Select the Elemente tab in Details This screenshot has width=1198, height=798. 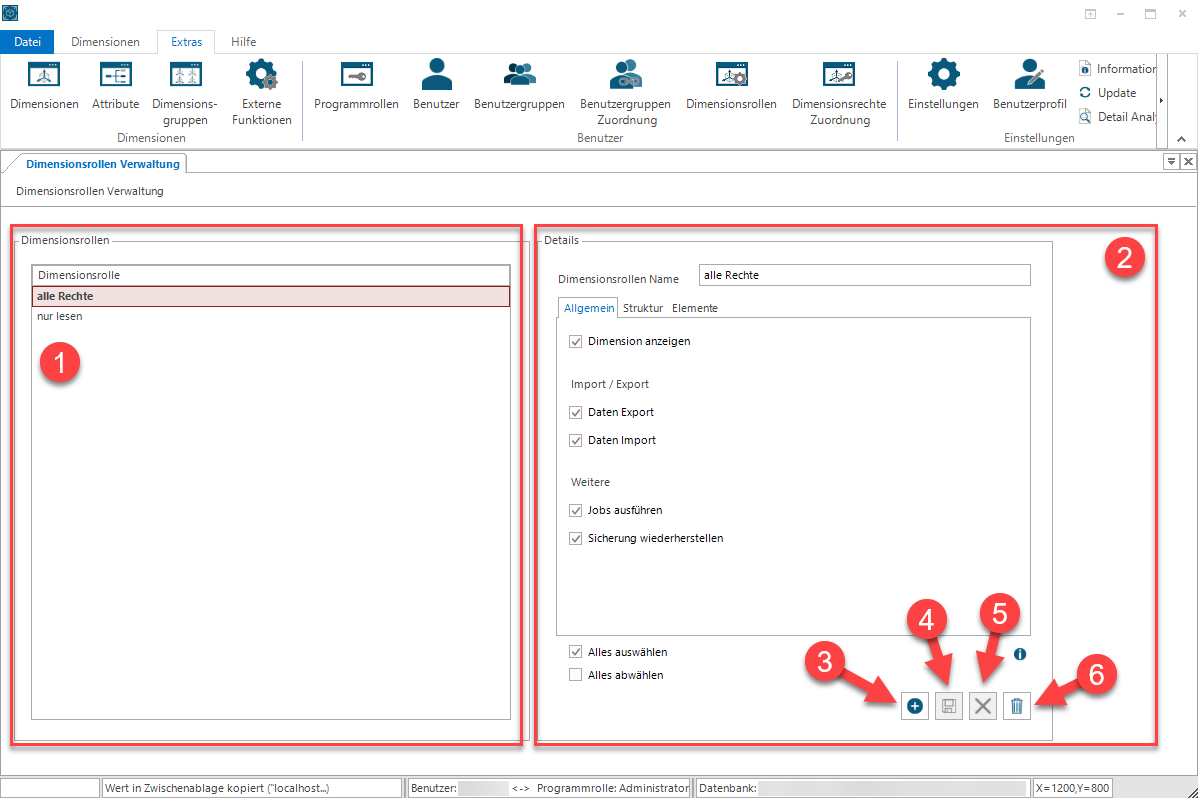(695, 308)
